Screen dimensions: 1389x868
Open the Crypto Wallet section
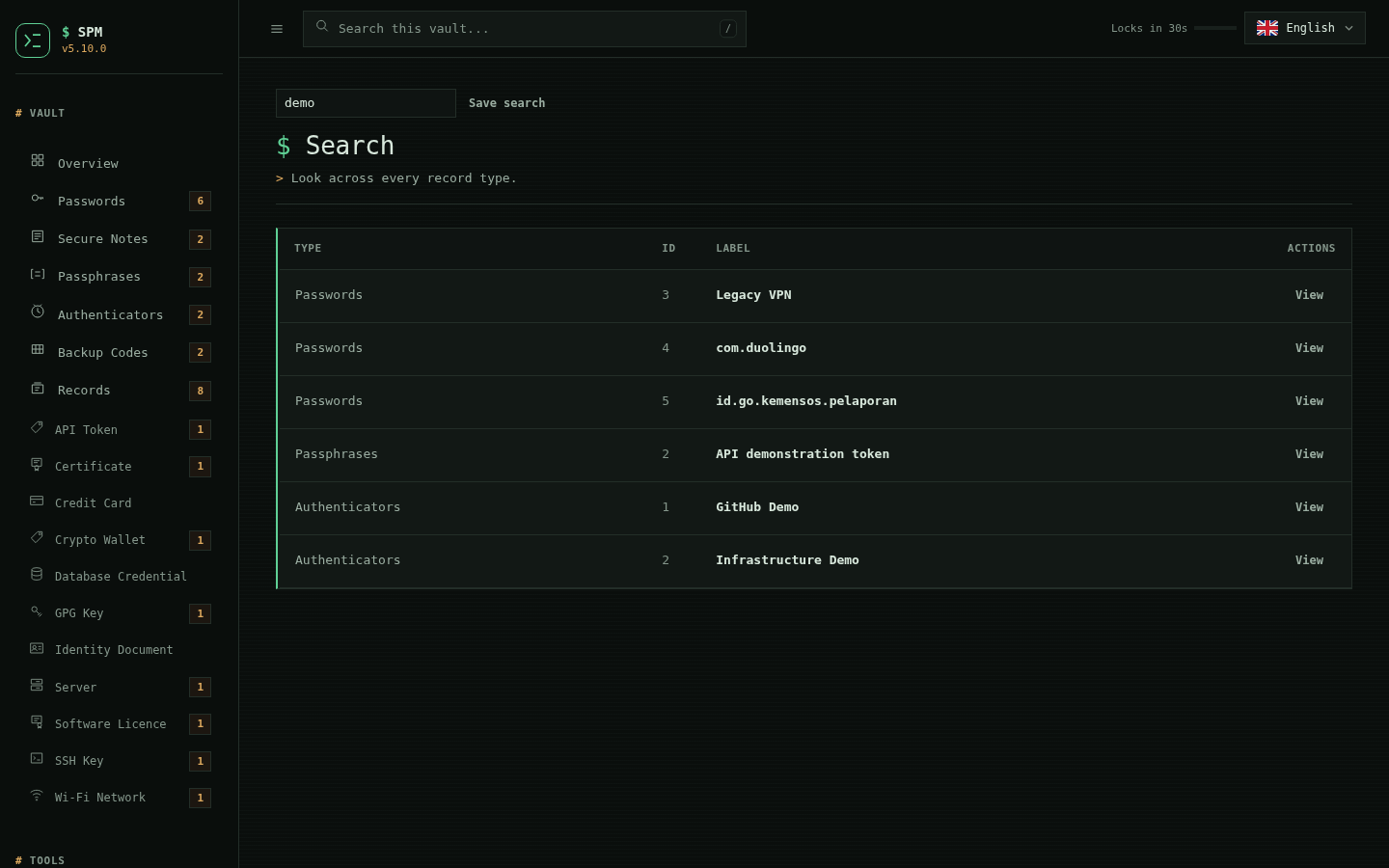point(120,540)
